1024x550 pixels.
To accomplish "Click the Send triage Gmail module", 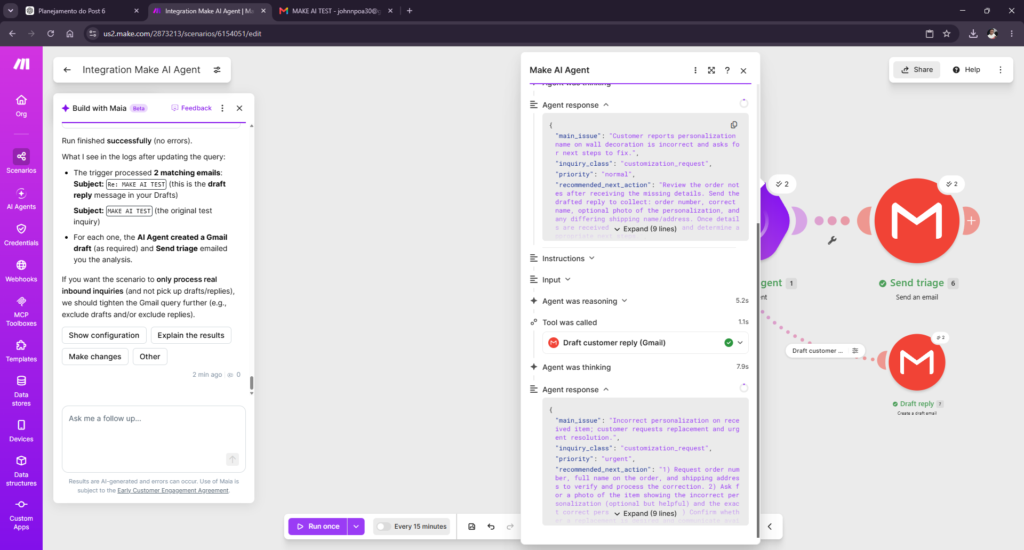I will [x=916, y=221].
